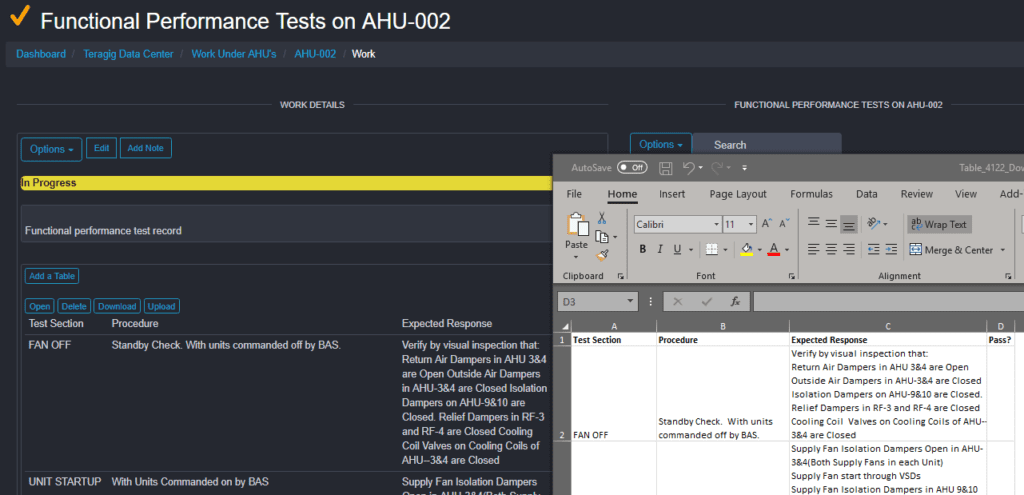Click the formula bar input field

[x=888, y=302]
